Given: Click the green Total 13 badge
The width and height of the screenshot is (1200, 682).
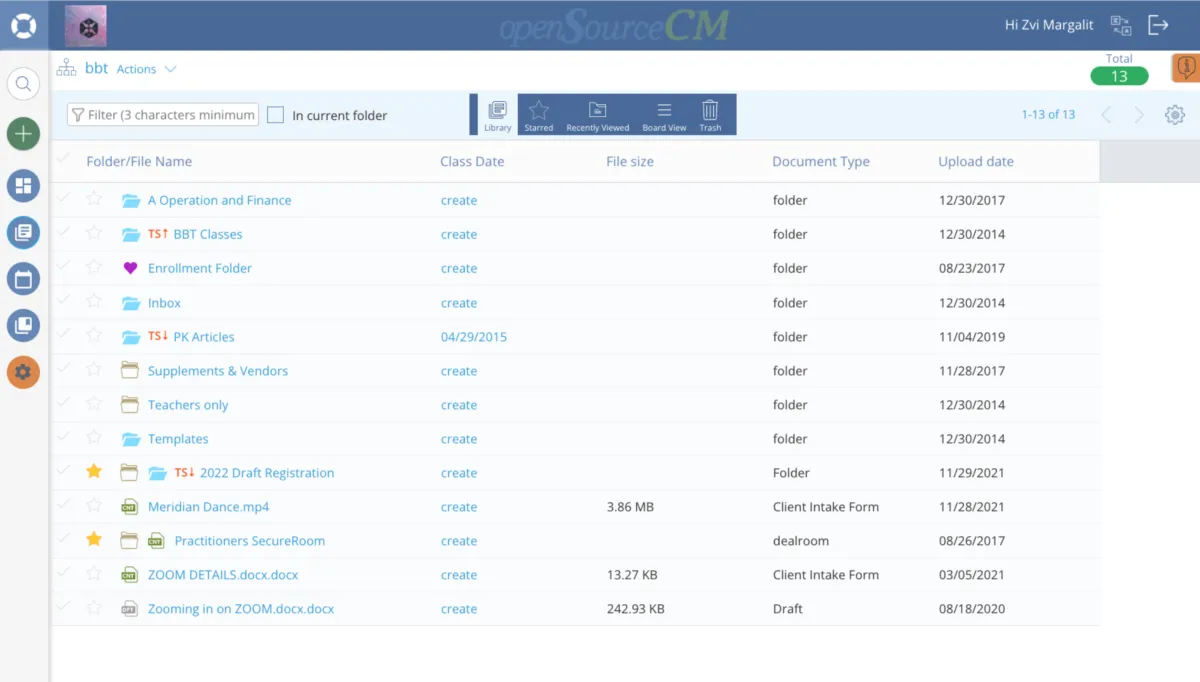Looking at the screenshot, I should click(1119, 76).
